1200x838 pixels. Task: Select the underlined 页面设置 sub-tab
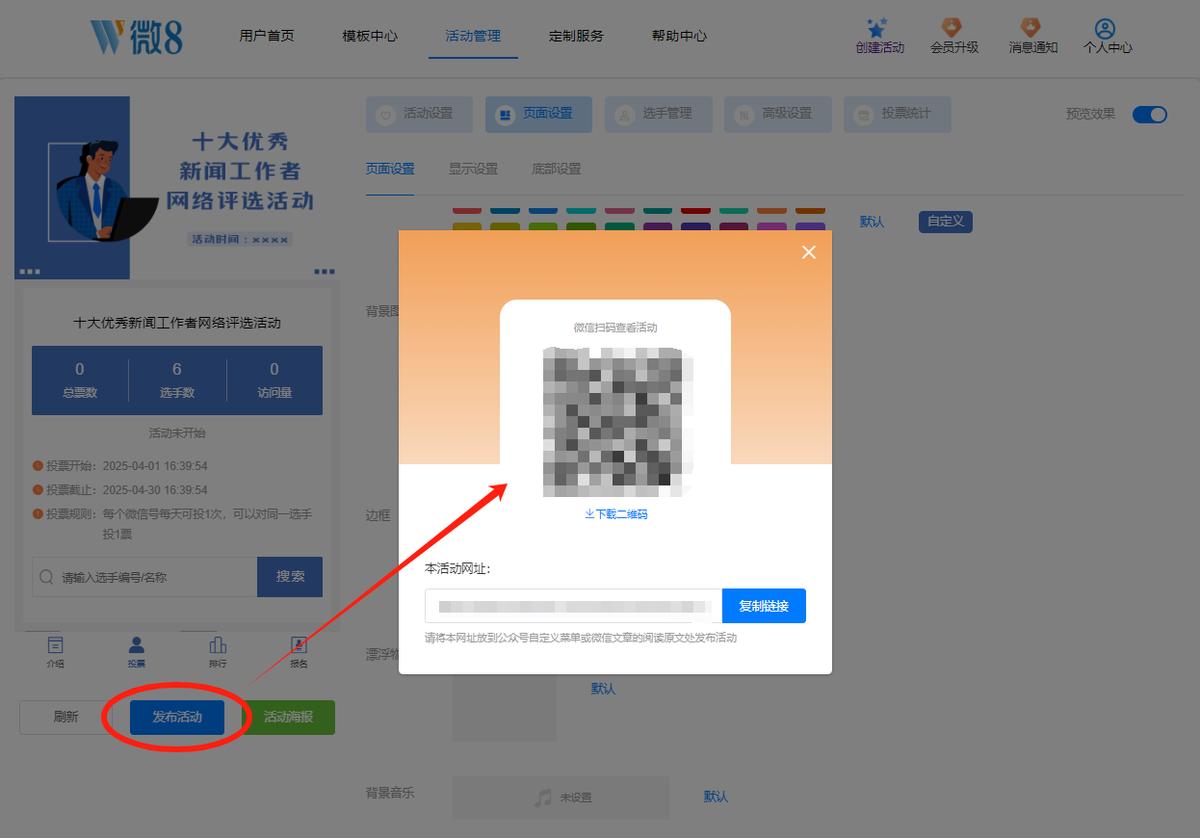tap(390, 169)
